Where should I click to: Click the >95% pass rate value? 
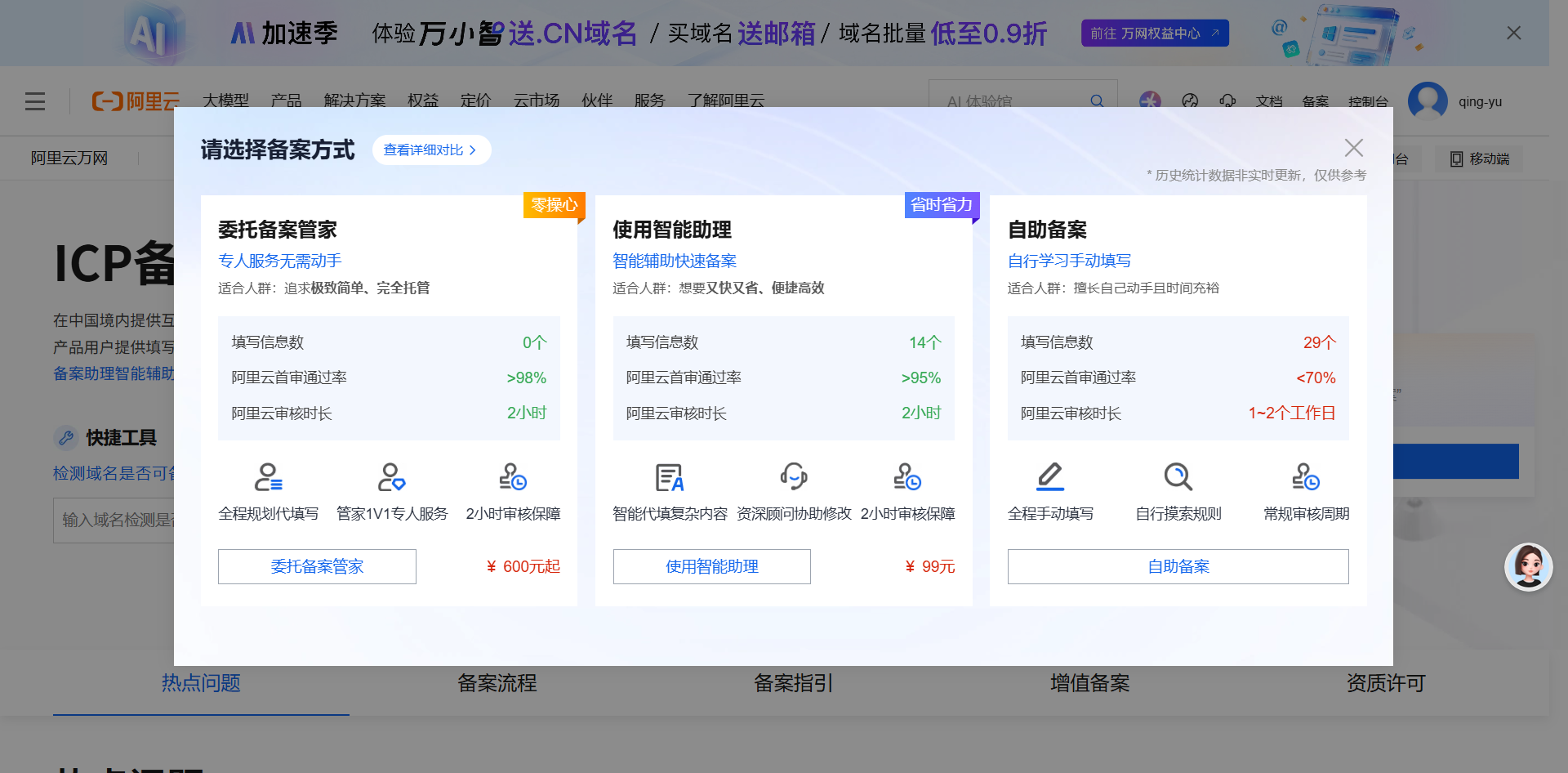click(x=921, y=378)
